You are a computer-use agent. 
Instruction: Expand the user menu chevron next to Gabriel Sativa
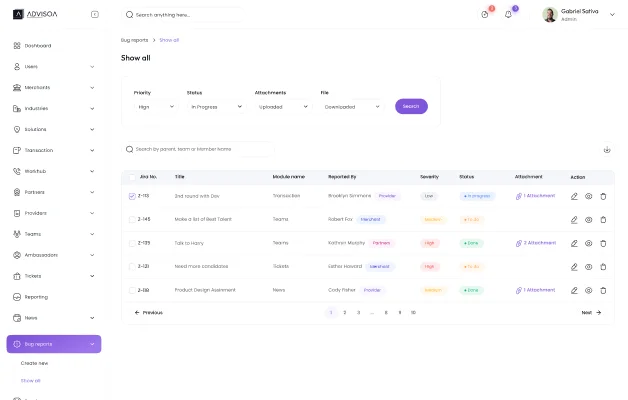(612, 15)
